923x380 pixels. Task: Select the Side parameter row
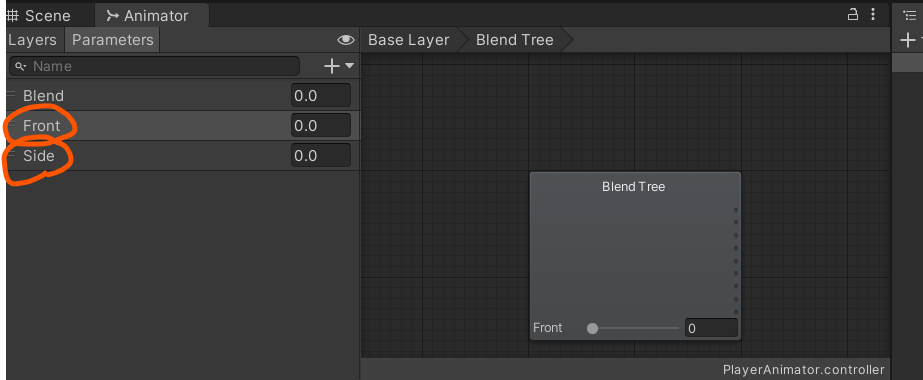[182, 155]
